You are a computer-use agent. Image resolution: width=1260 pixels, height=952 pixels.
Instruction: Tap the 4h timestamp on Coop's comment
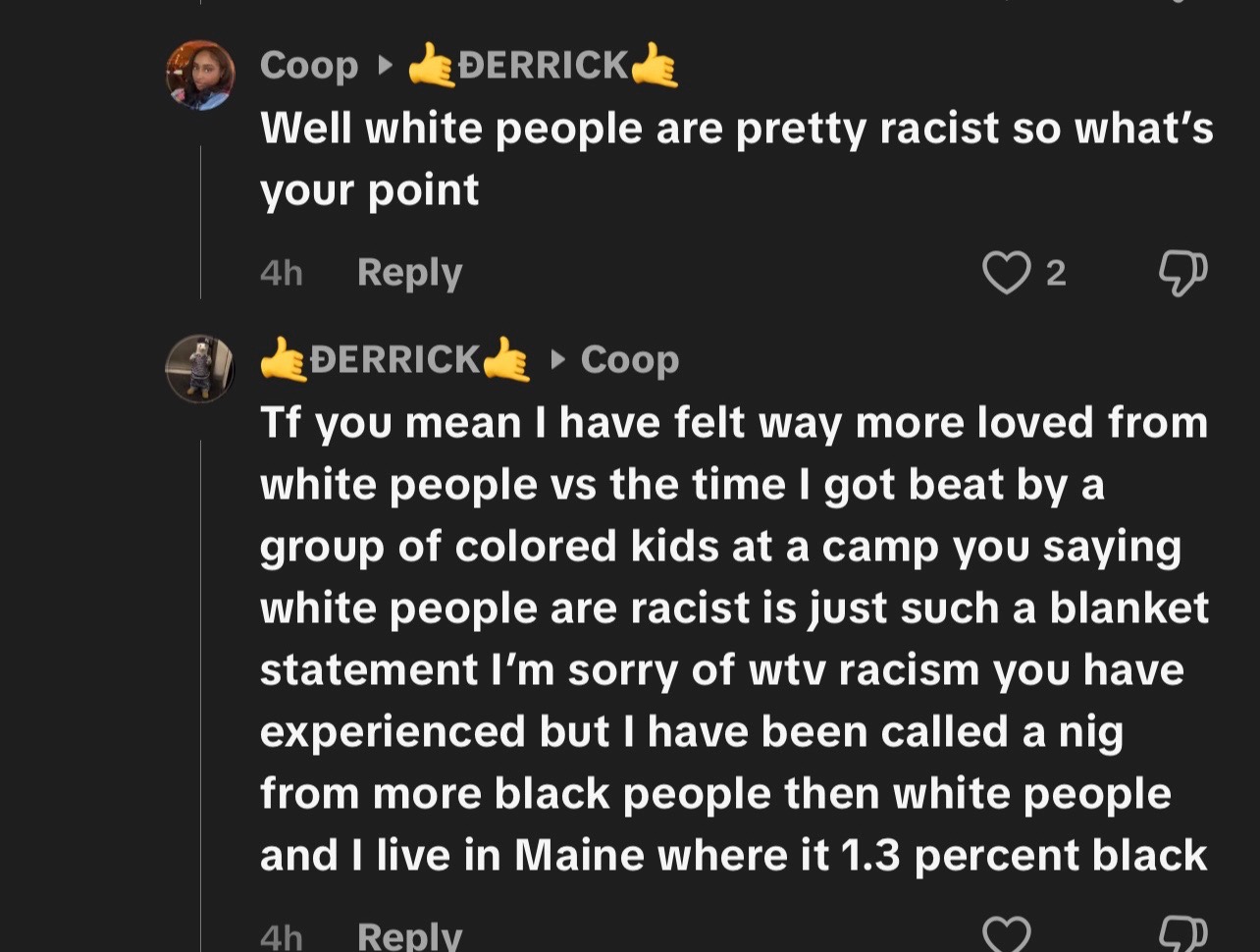(x=282, y=273)
